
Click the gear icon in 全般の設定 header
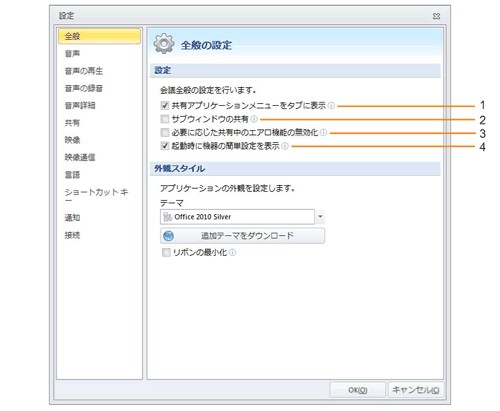(x=164, y=44)
